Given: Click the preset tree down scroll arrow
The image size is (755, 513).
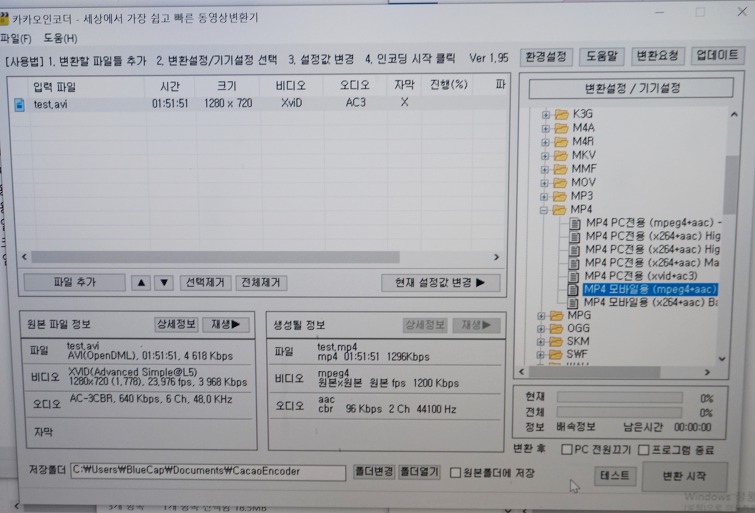Looking at the screenshot, I should click(722, 359).
